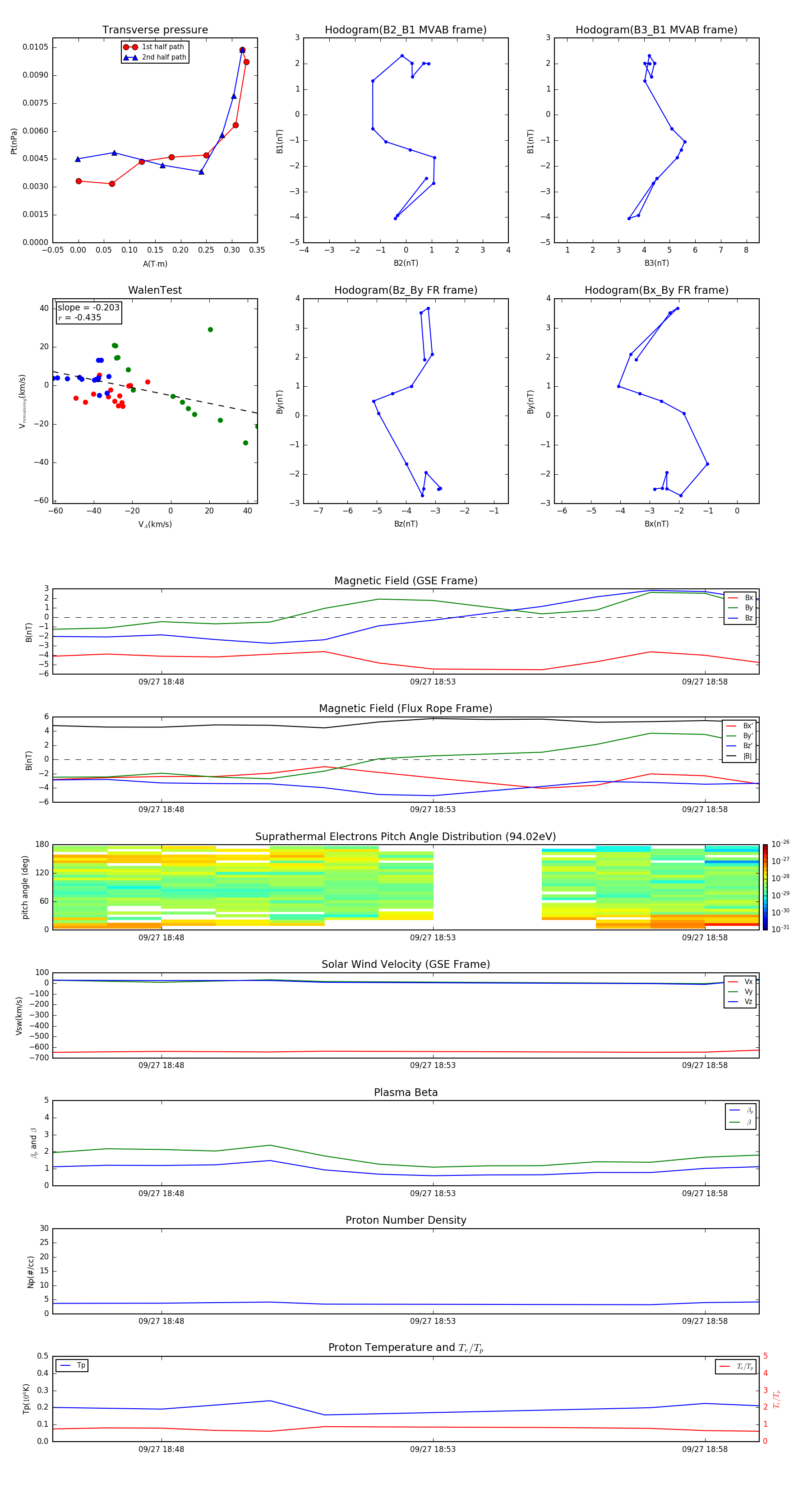The width and height of the screenshot is (812, 1489).
Task: Click the 'Transverse pressure' plot title
Action: coord(155,30)
